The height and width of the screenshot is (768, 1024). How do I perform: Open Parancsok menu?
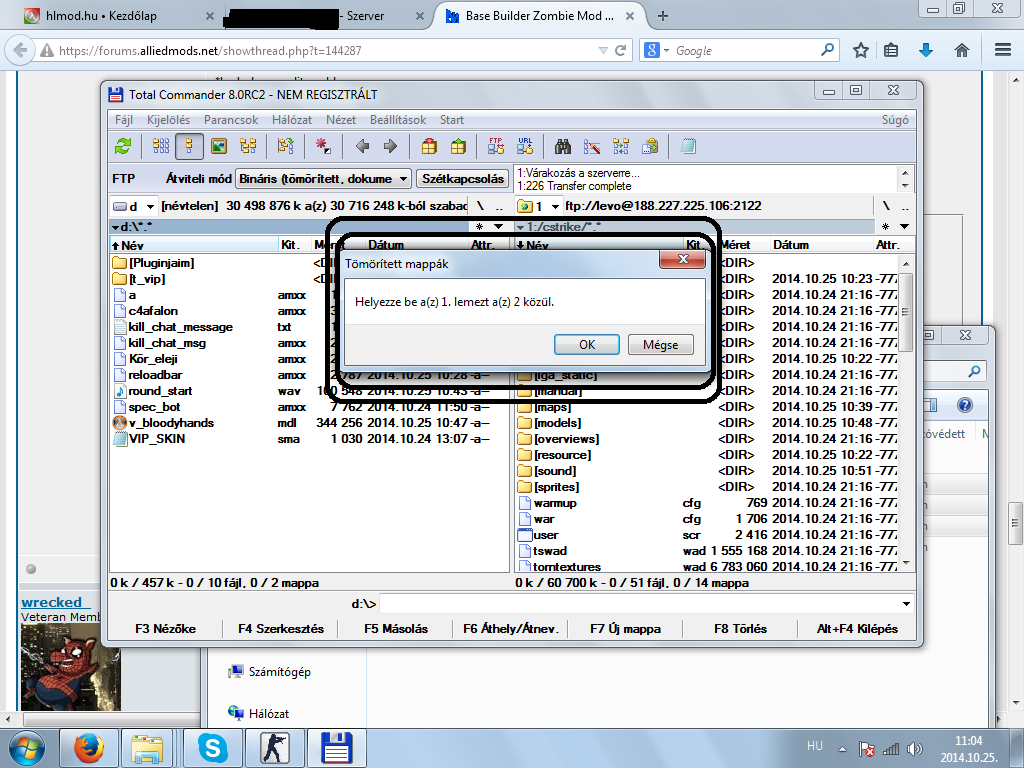[231, 120]
